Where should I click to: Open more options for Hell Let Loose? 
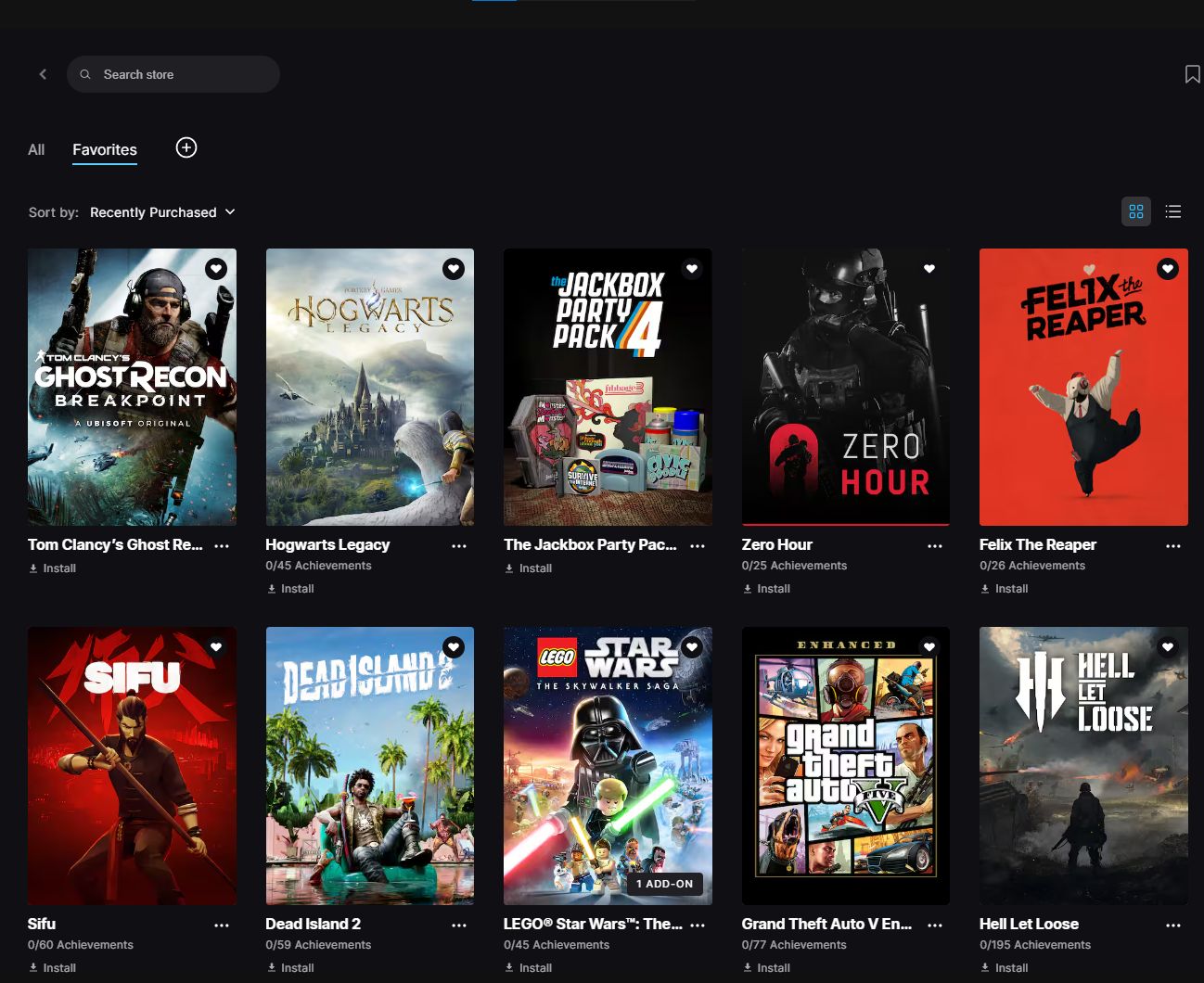pyautogui.click(x=1173, y=926)
